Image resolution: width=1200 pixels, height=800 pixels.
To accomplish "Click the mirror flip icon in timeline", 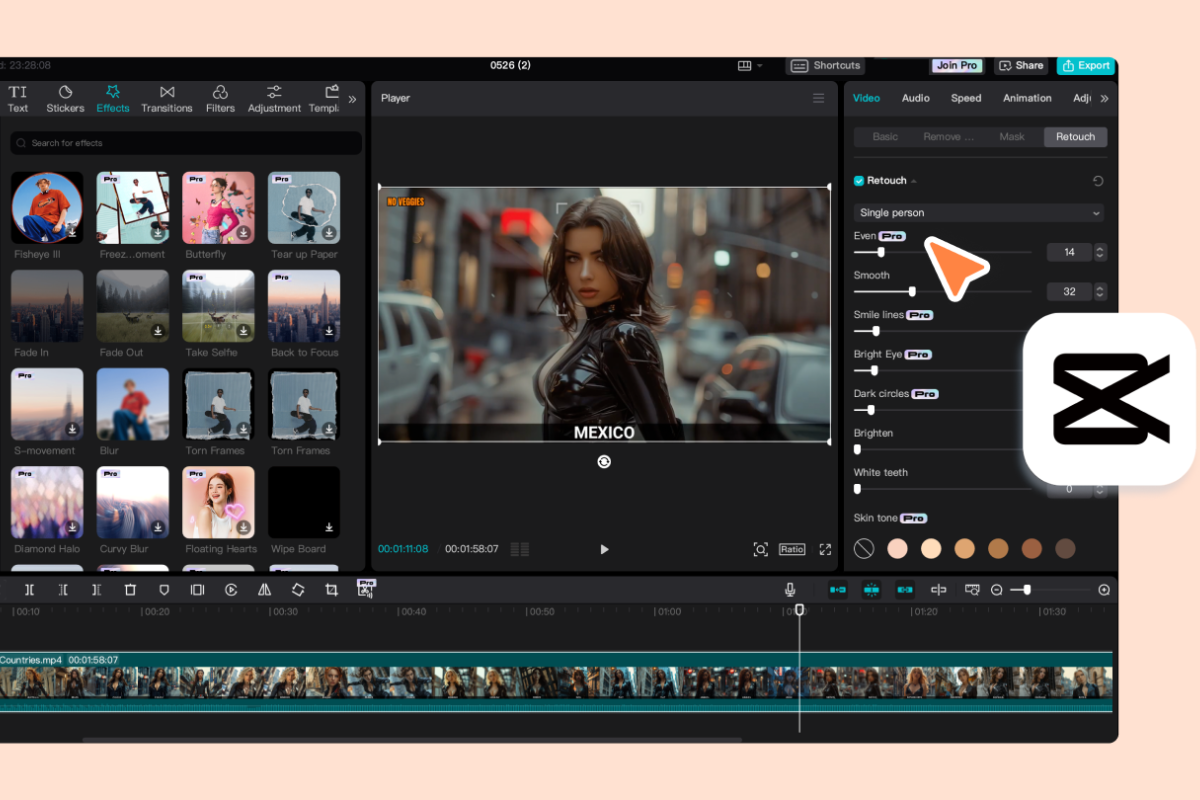I will point(264,590).
